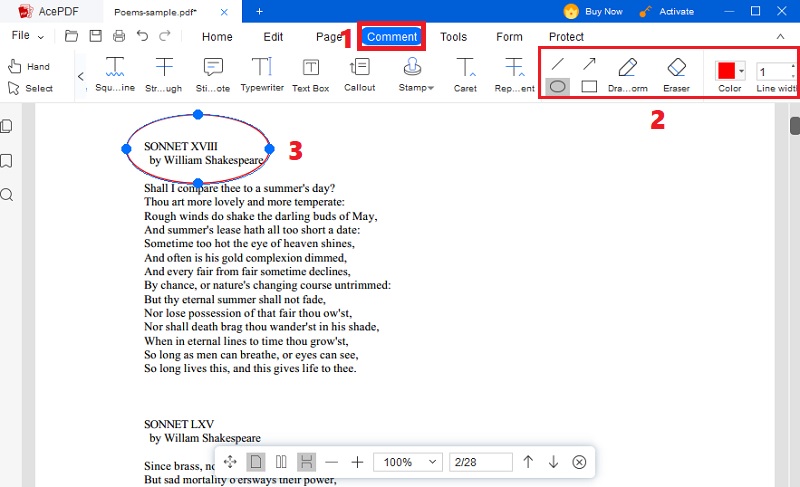Close the Poems-sample.pdf tab
Image resolution: width=800 pixels, height=487 pixels.
(x=224, y=12)
